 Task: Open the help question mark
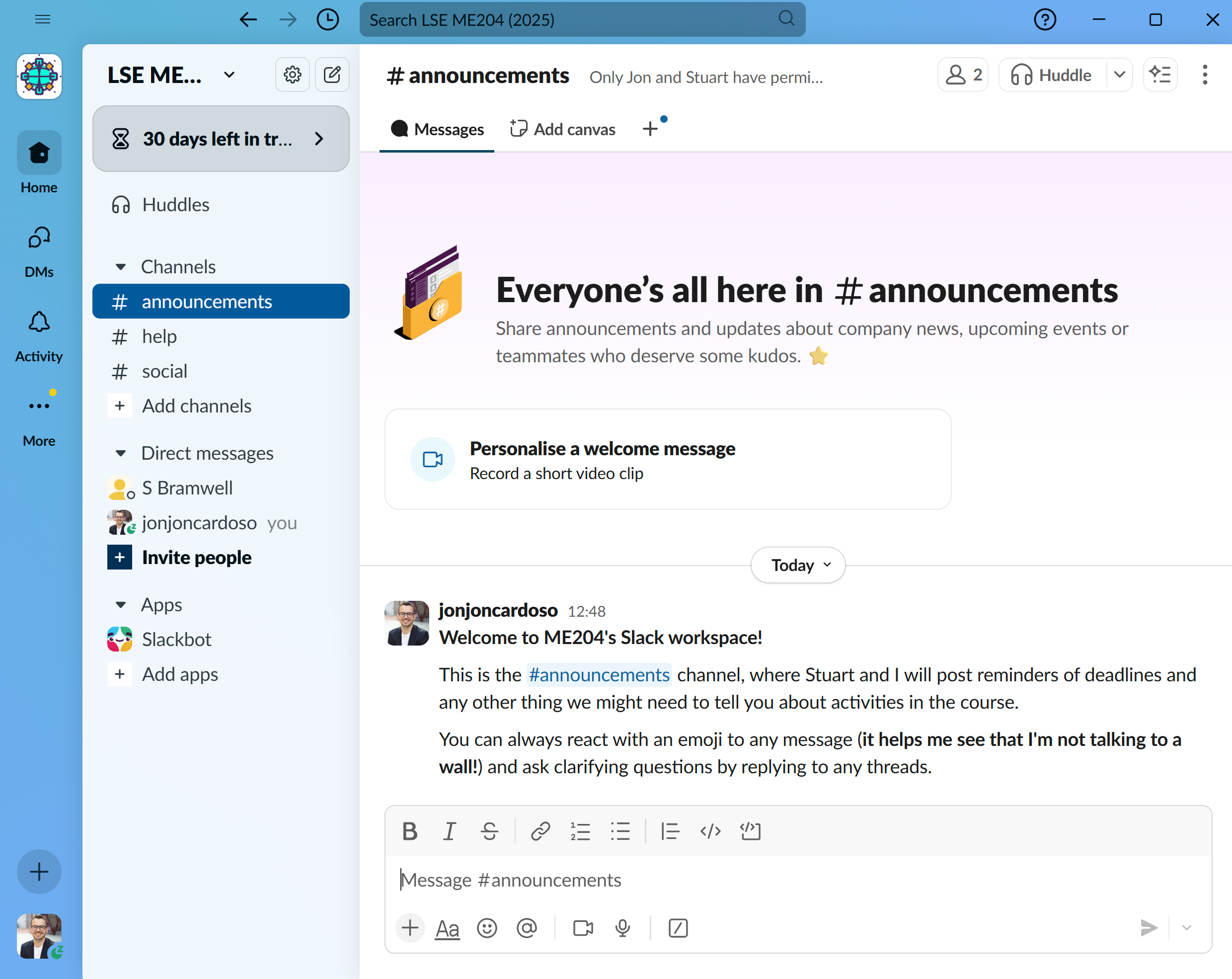[x=1045, y=19]
